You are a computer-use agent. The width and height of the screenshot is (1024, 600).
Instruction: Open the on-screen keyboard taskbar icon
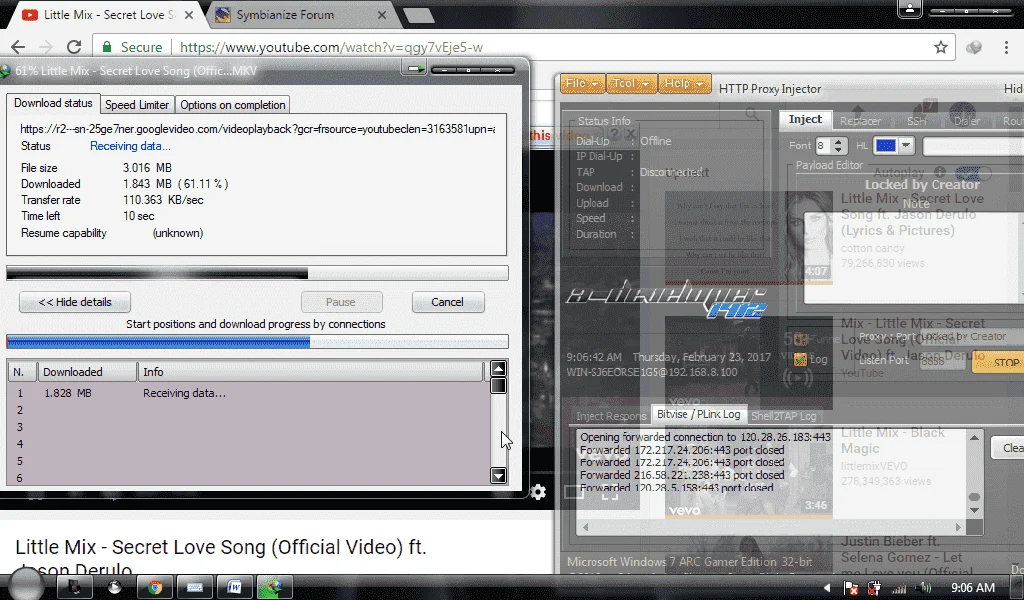point(195,587)
